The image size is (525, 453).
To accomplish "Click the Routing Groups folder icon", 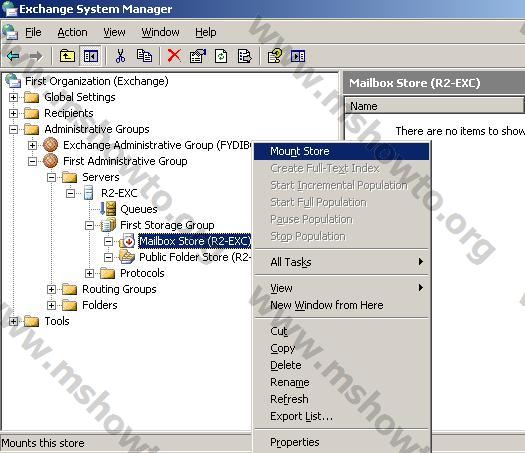I will [x=70, y=289].
